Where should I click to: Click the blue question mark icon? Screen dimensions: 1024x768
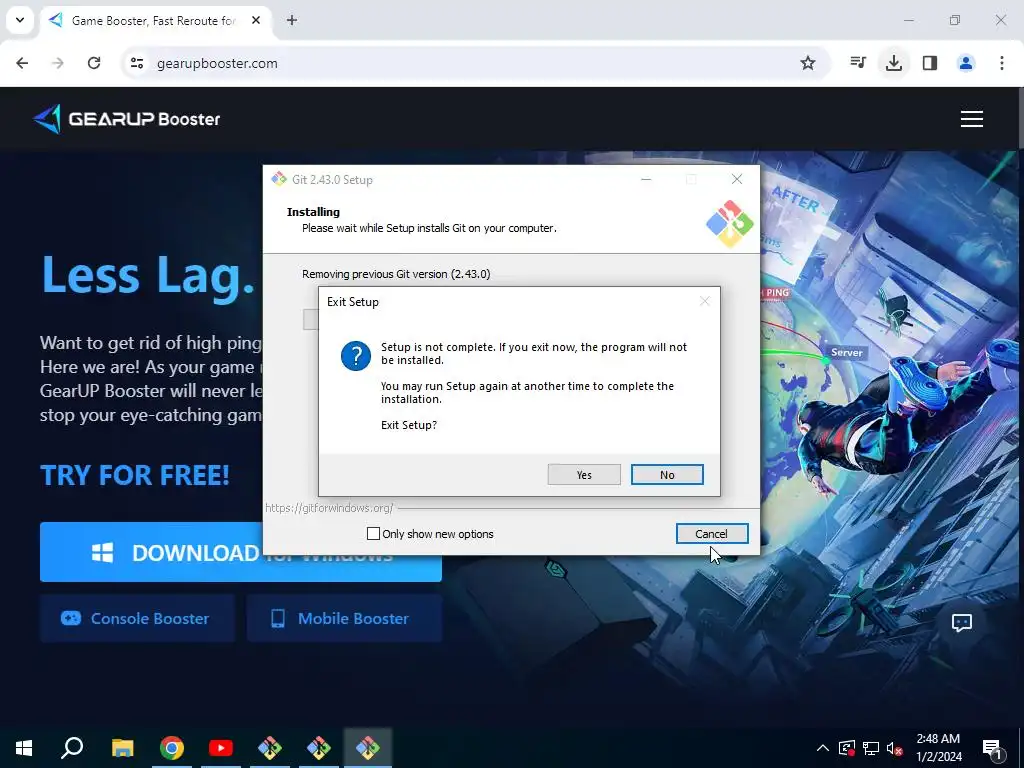(x=356, y=356)
